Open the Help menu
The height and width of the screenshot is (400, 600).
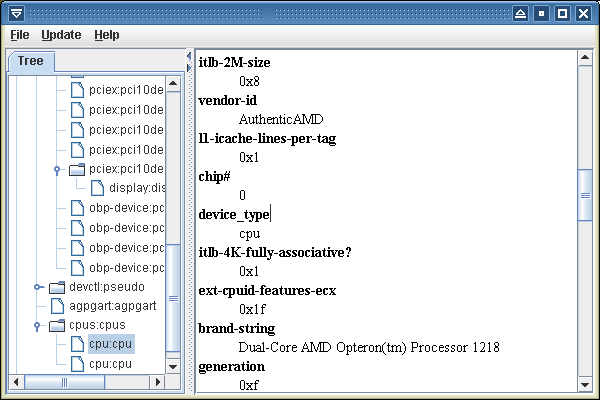(x=107, y=35)
